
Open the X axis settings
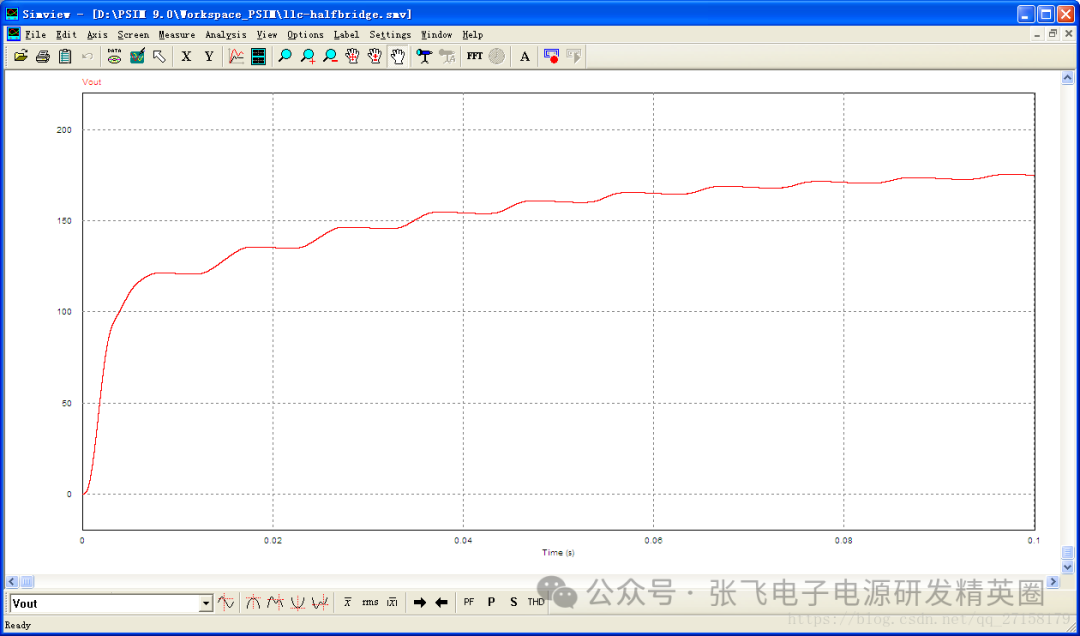(186, 57)
